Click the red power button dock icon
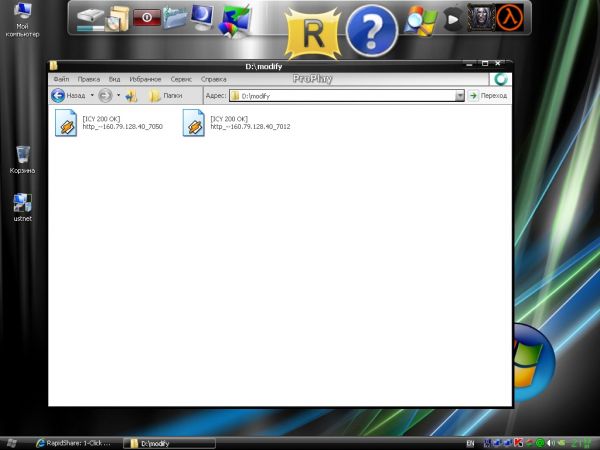600x450 pixels. tap(147, 18)
